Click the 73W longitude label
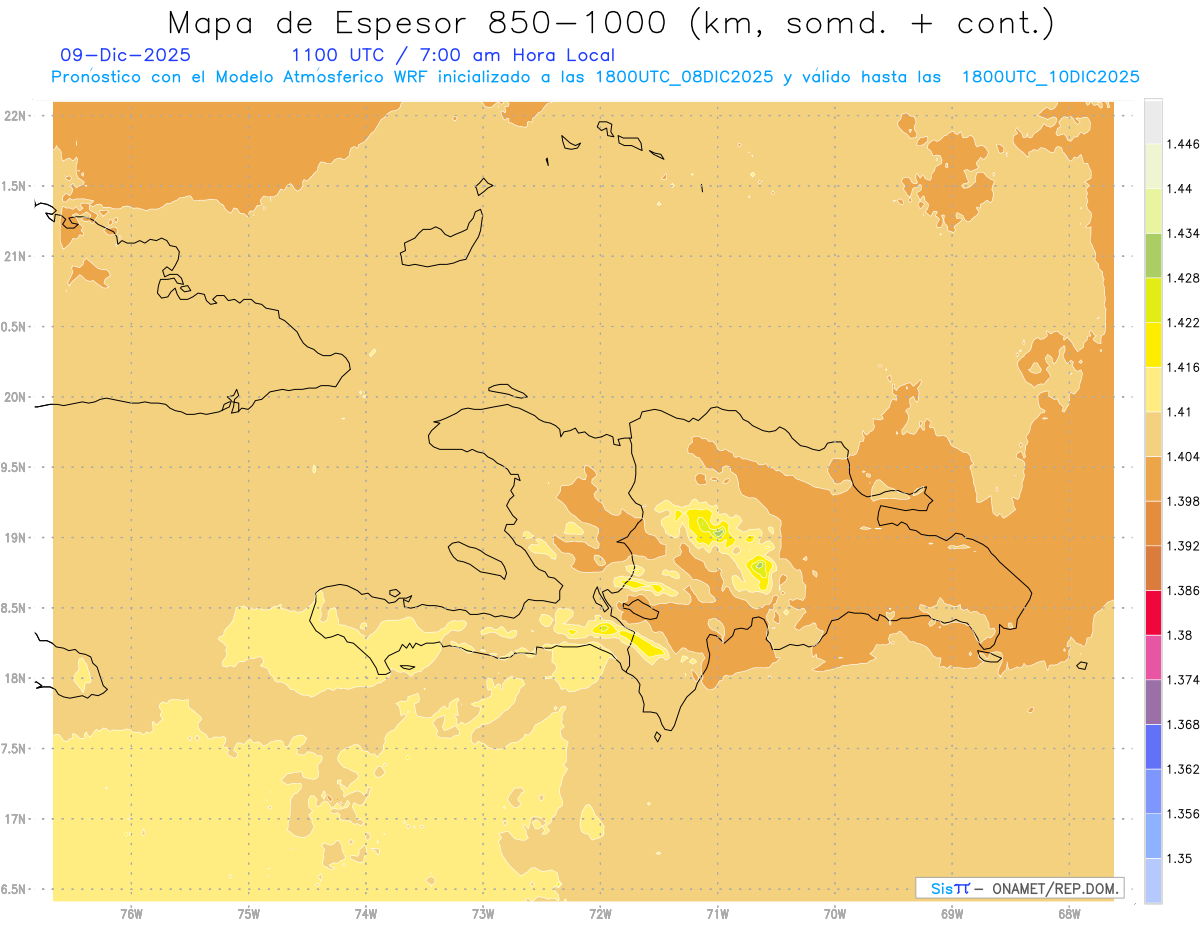Screen dimensions: 1200x927 pyautogui.click(x=483, y=914)
